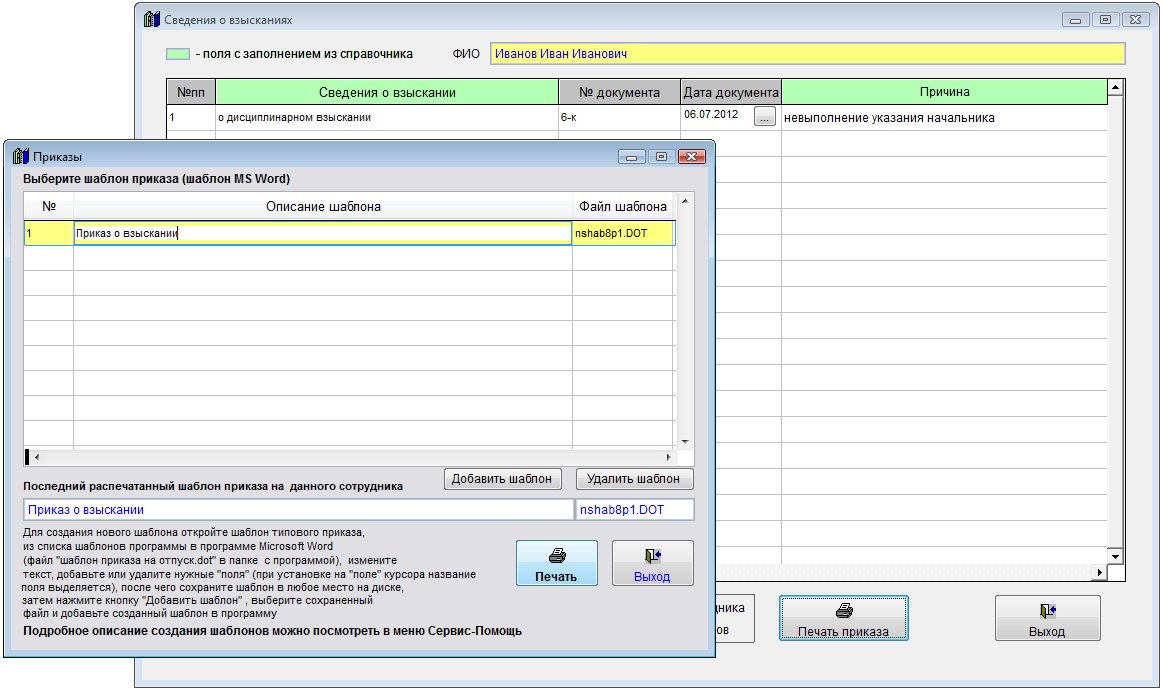Open date picker ellipsis button next to 06.07.2012

coord(765,116)
